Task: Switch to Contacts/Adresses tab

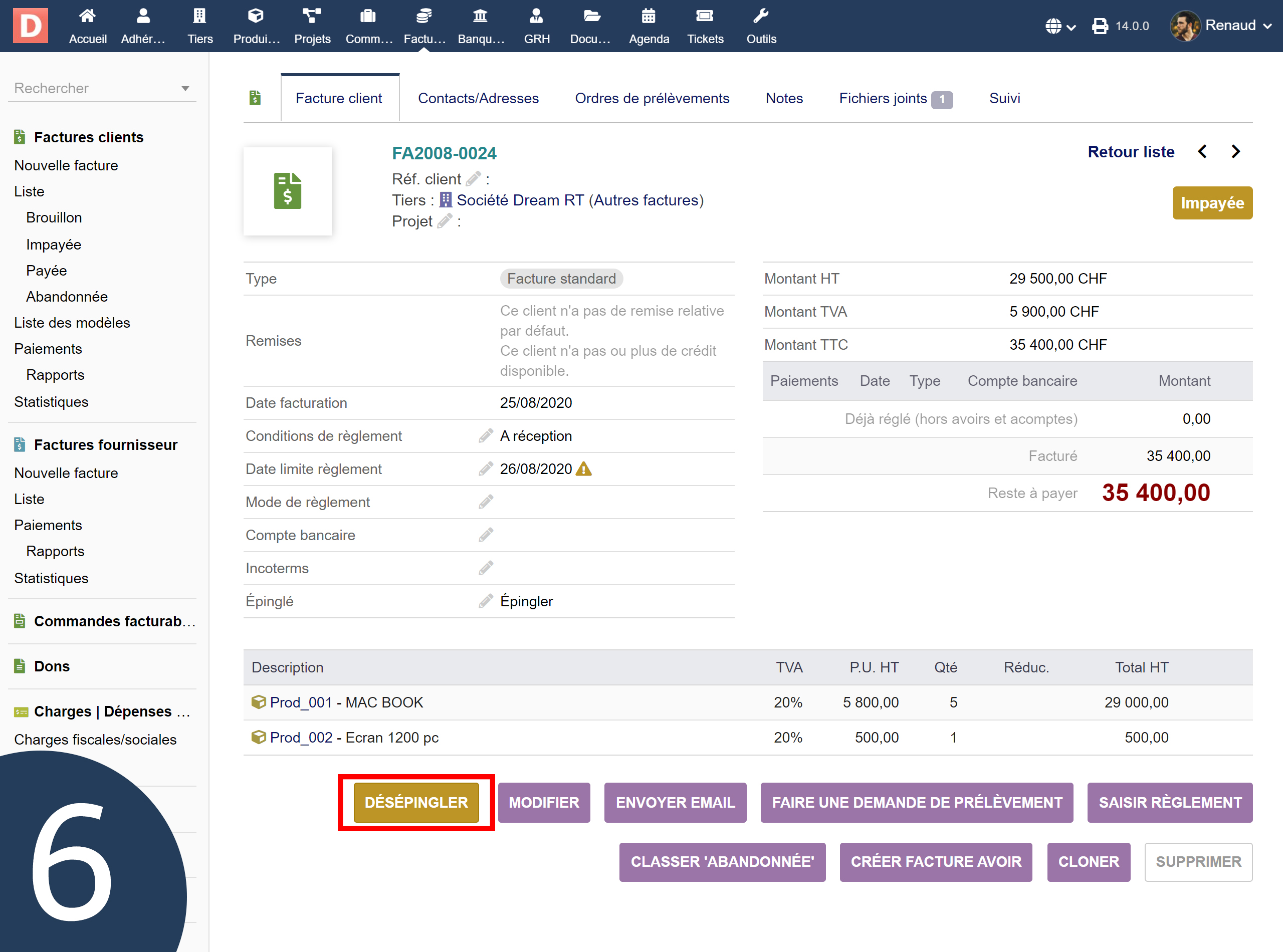Action: (x=478, y=99)
